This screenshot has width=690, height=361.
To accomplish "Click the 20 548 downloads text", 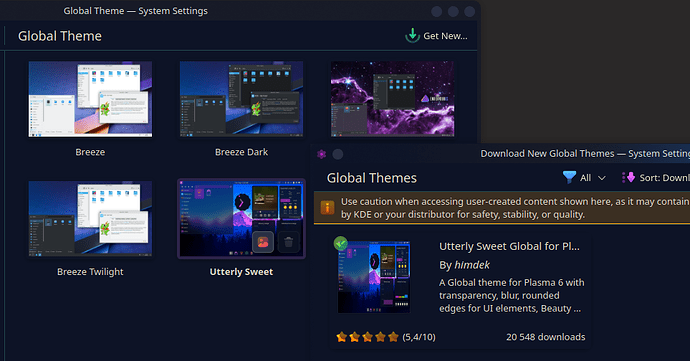I will pyautogui.click(x=546, y=337).
